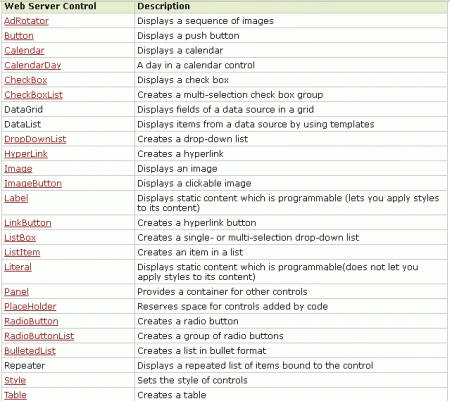Follow the Literal control link
The image size is (450, 401).
pos(18,267)
